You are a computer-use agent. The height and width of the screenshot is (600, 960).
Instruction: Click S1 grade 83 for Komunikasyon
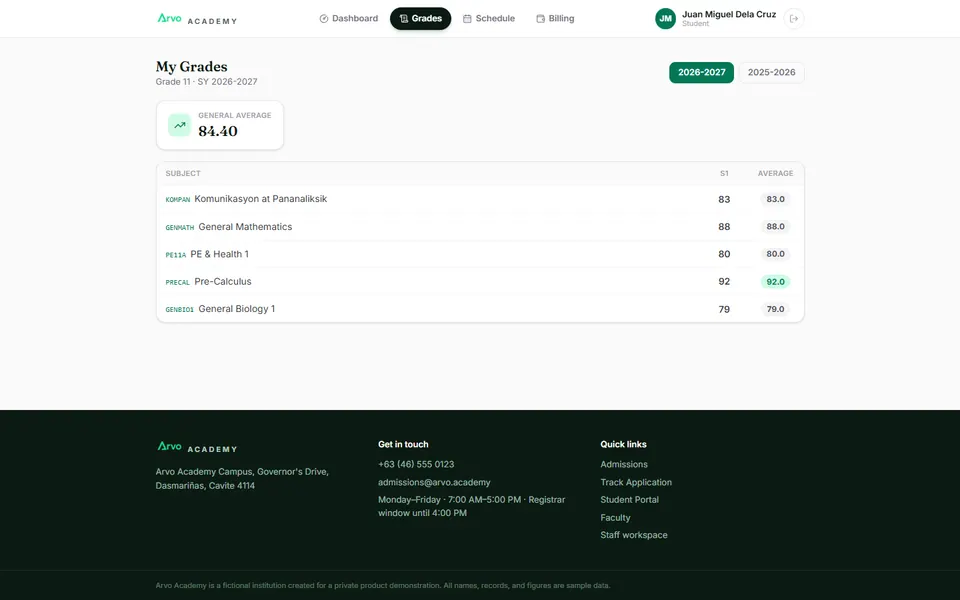[x=724, y=199]
